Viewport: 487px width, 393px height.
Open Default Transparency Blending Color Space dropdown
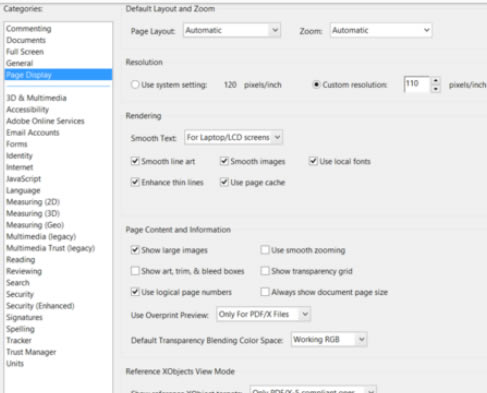point(329,340)
